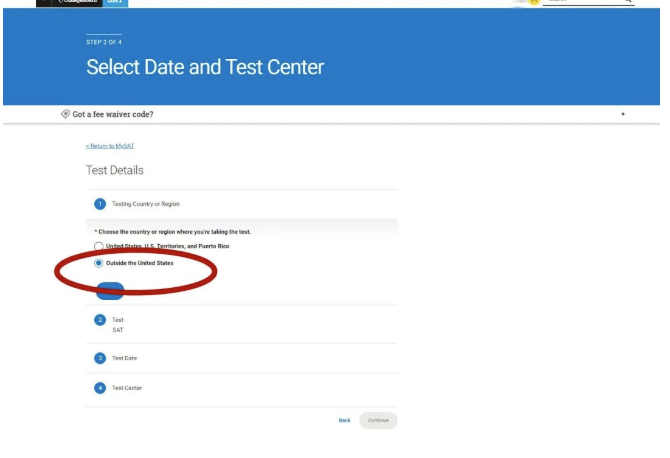Expand the Test Center section
This screenshot has width=670, height=458.
click(x=241, y=388)
